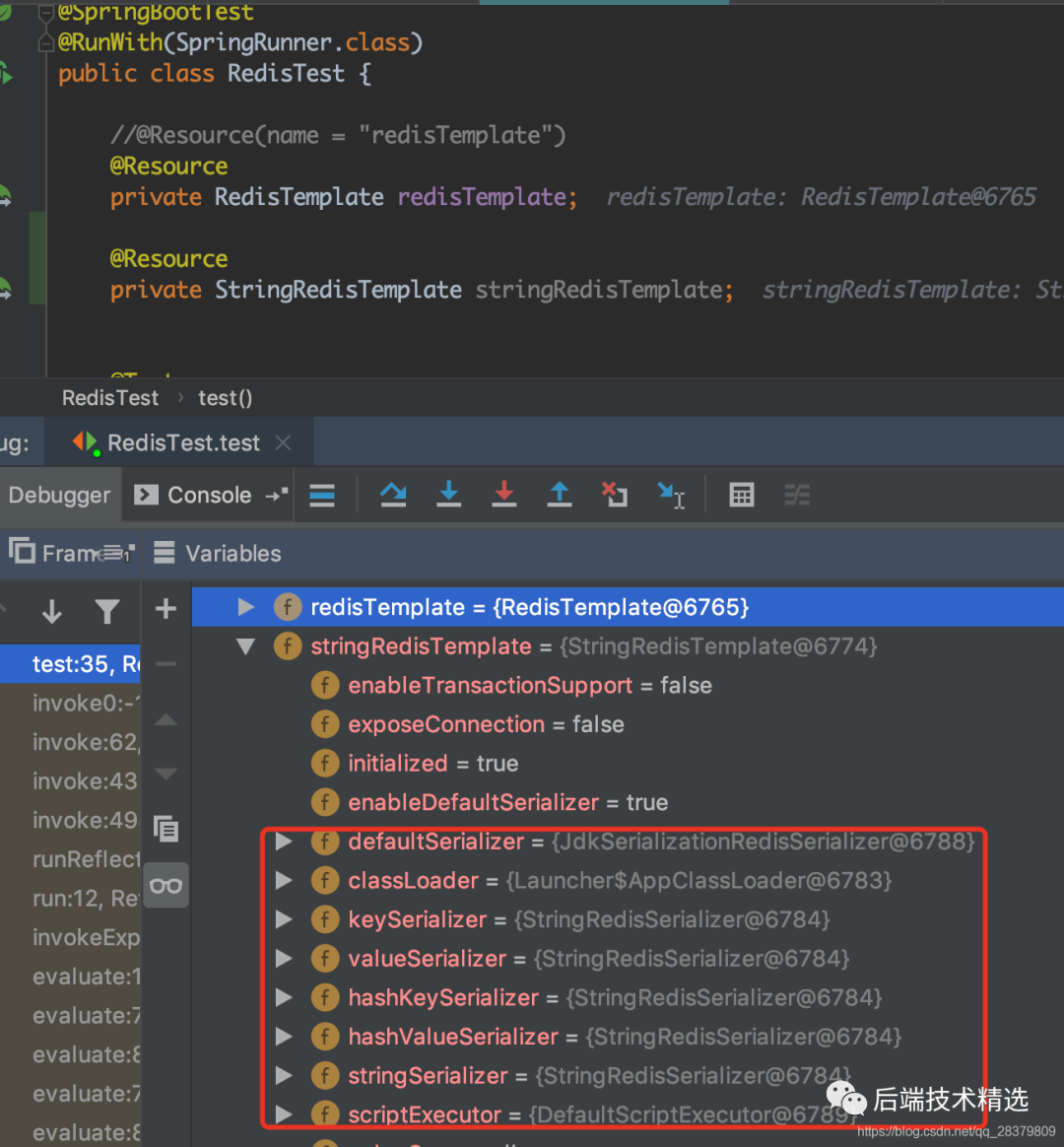Select the RedisTest.test debug tab
The width and height of the screenshot is (1064, 1147).
179,441
